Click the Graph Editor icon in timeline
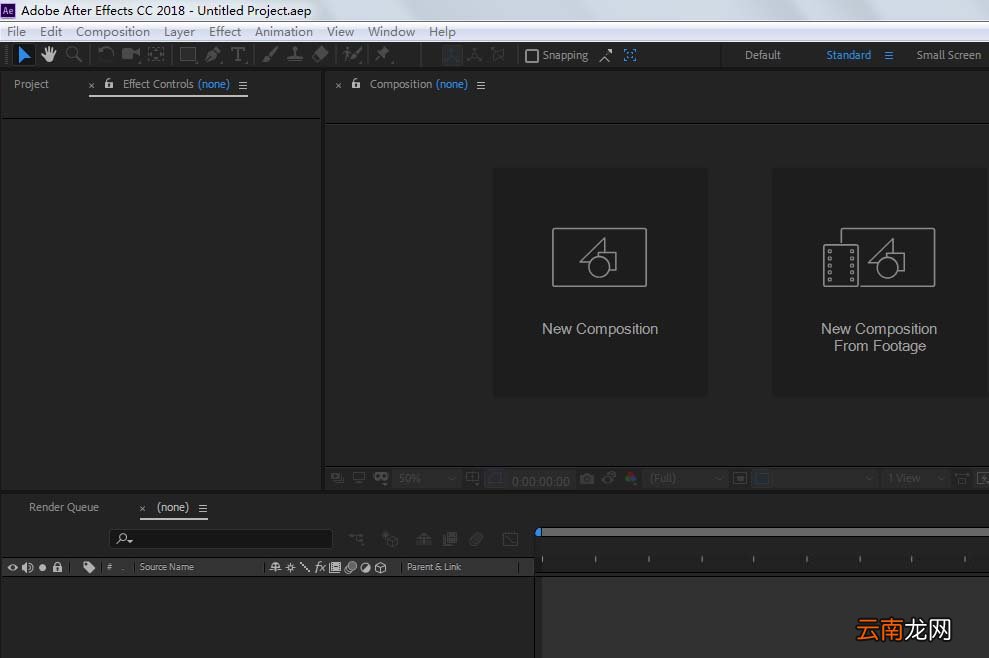Image resolution: width=989 pixels, height=658 pixels. (x=510, y=539)
